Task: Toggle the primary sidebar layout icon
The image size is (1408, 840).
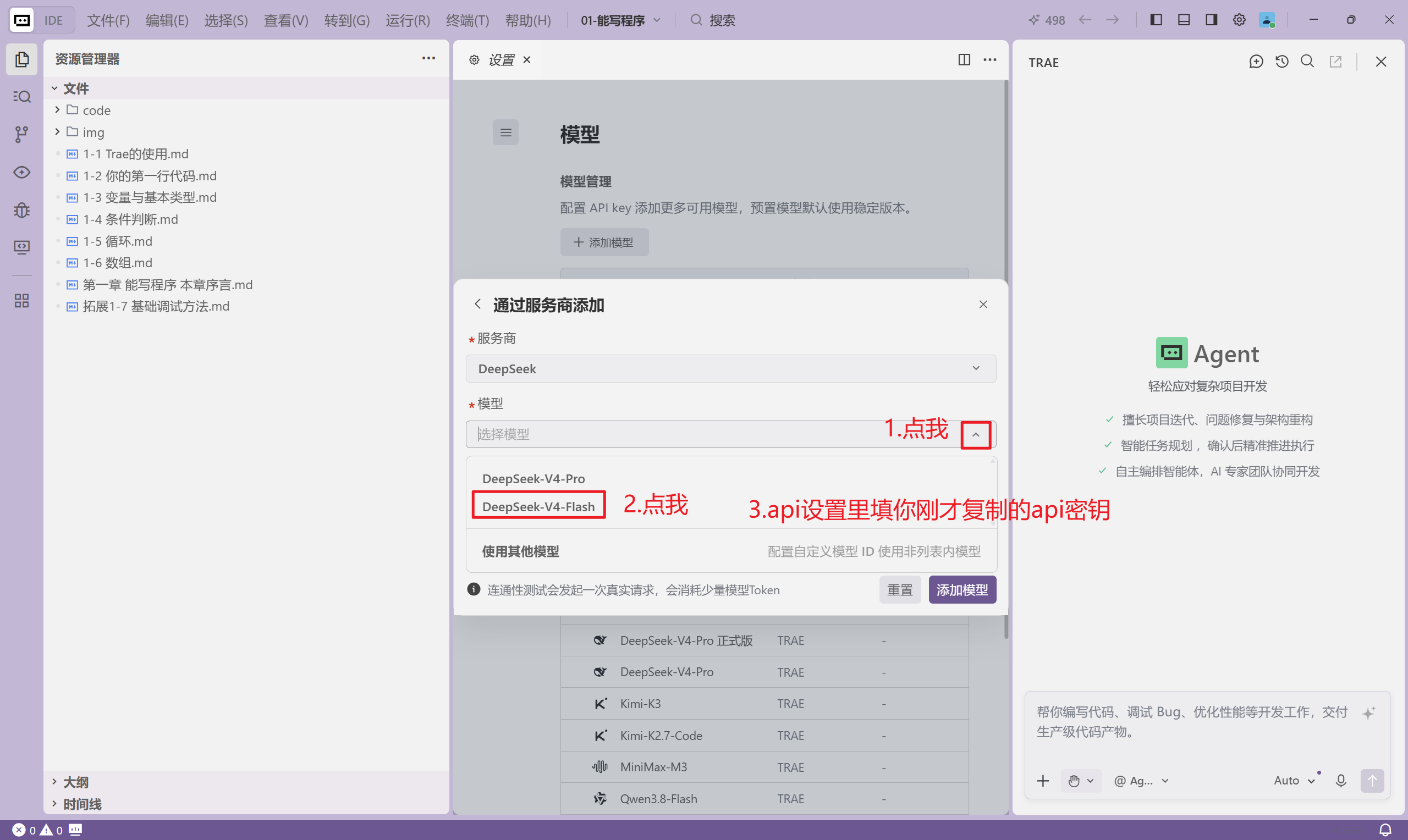Action: tap(1156, 20)
